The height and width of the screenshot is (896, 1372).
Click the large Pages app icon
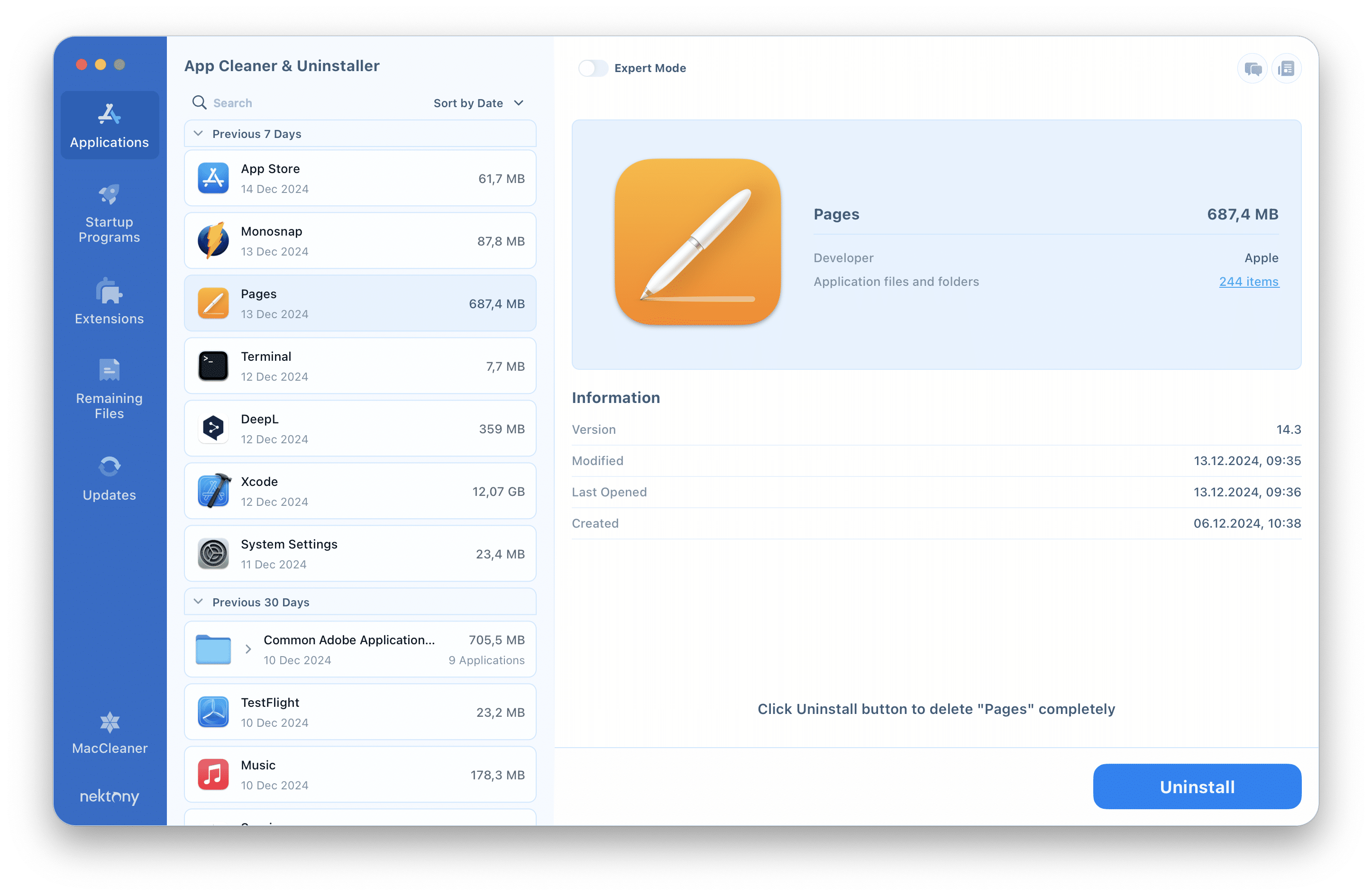pyautogui.click(x=697, y=242)
